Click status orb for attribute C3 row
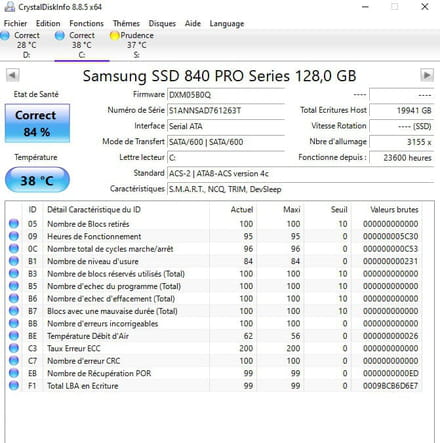Image resolution: width=440 pixels, height=443 pixels. [14, 348]
